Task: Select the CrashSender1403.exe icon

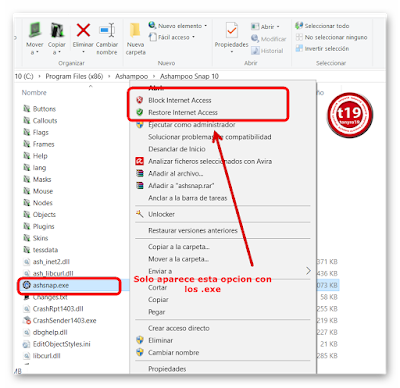Action: click(x=27, y=320)
